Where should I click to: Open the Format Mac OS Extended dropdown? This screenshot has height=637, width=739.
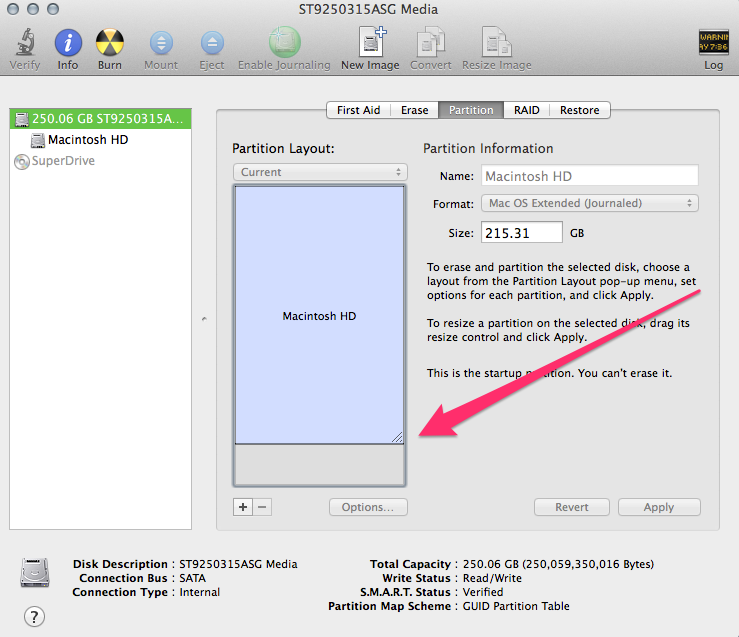coord(590,203)
